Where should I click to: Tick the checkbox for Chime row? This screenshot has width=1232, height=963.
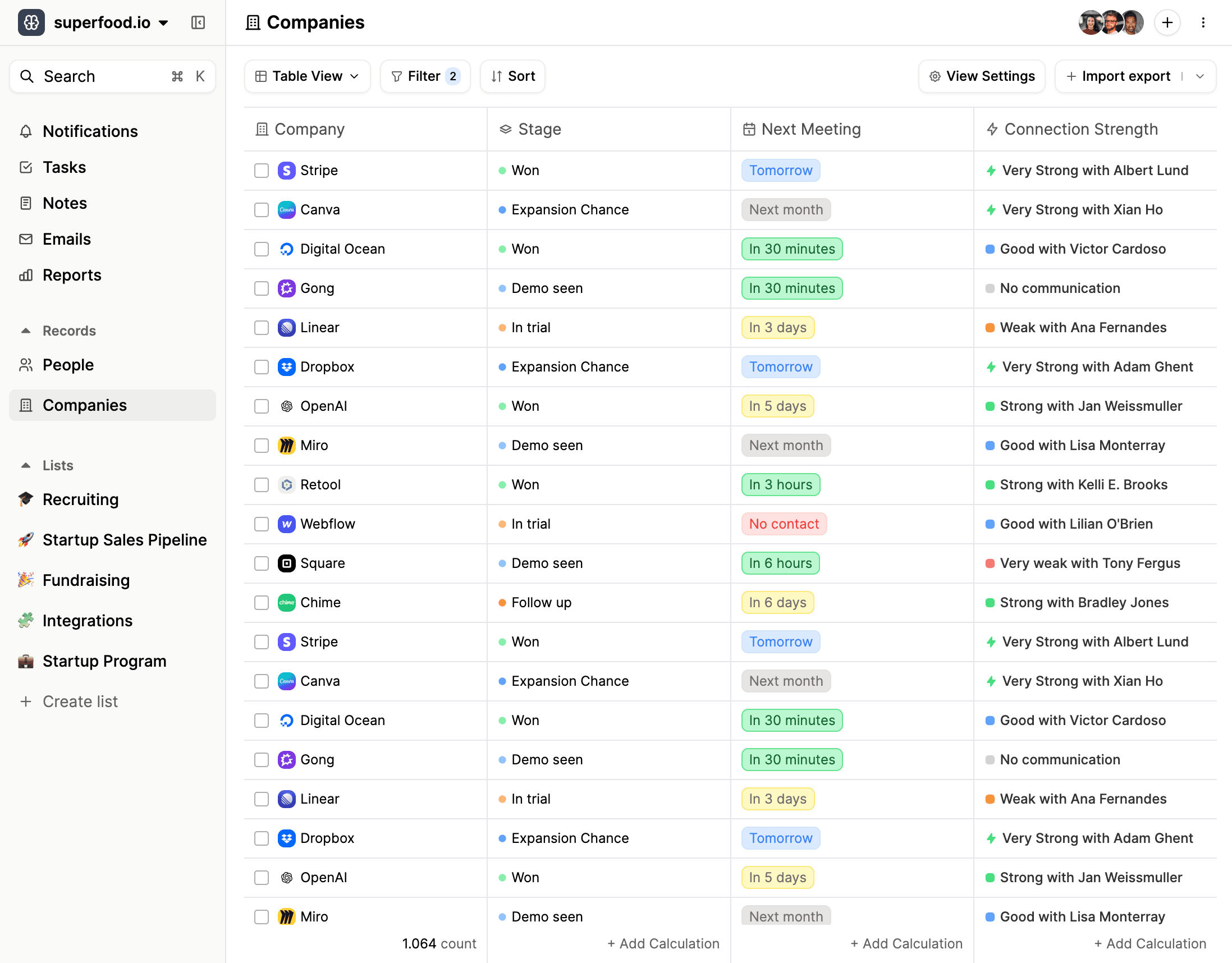click(261, 603)
